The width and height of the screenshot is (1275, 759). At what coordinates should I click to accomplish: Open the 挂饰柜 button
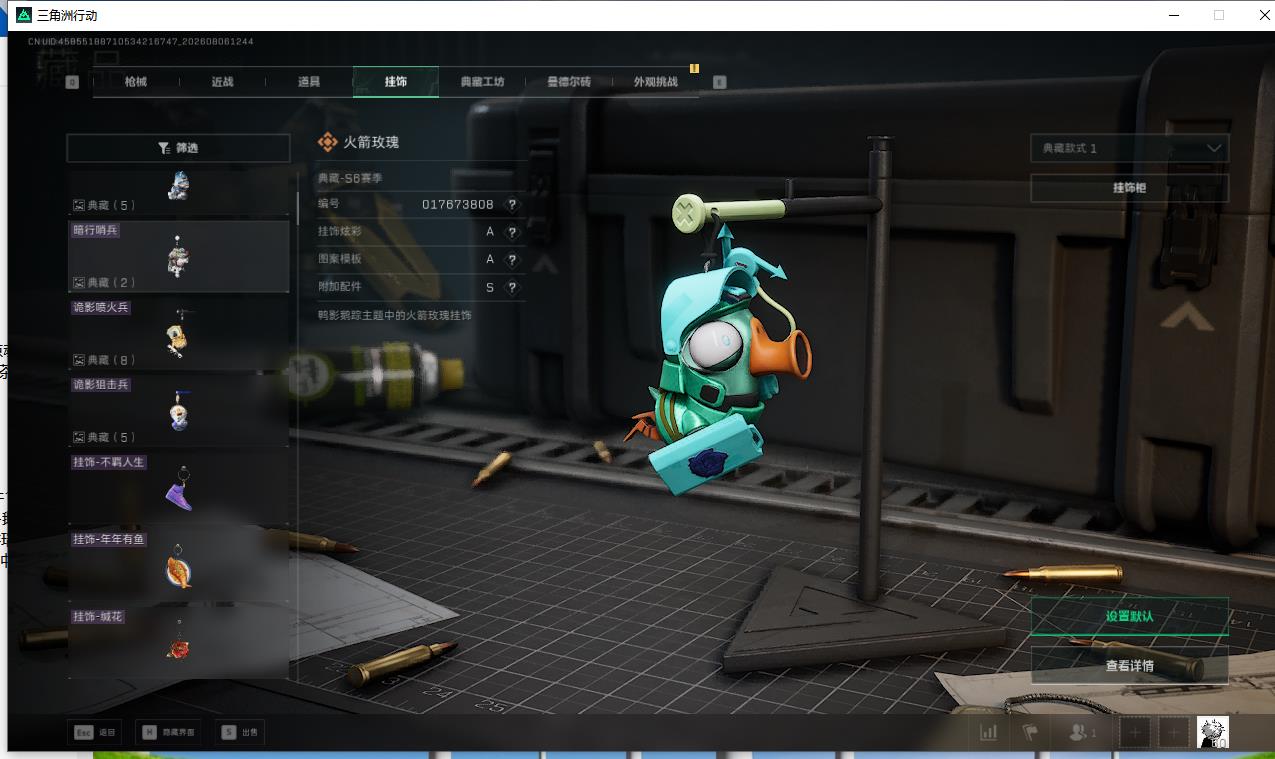point(1130,188)
